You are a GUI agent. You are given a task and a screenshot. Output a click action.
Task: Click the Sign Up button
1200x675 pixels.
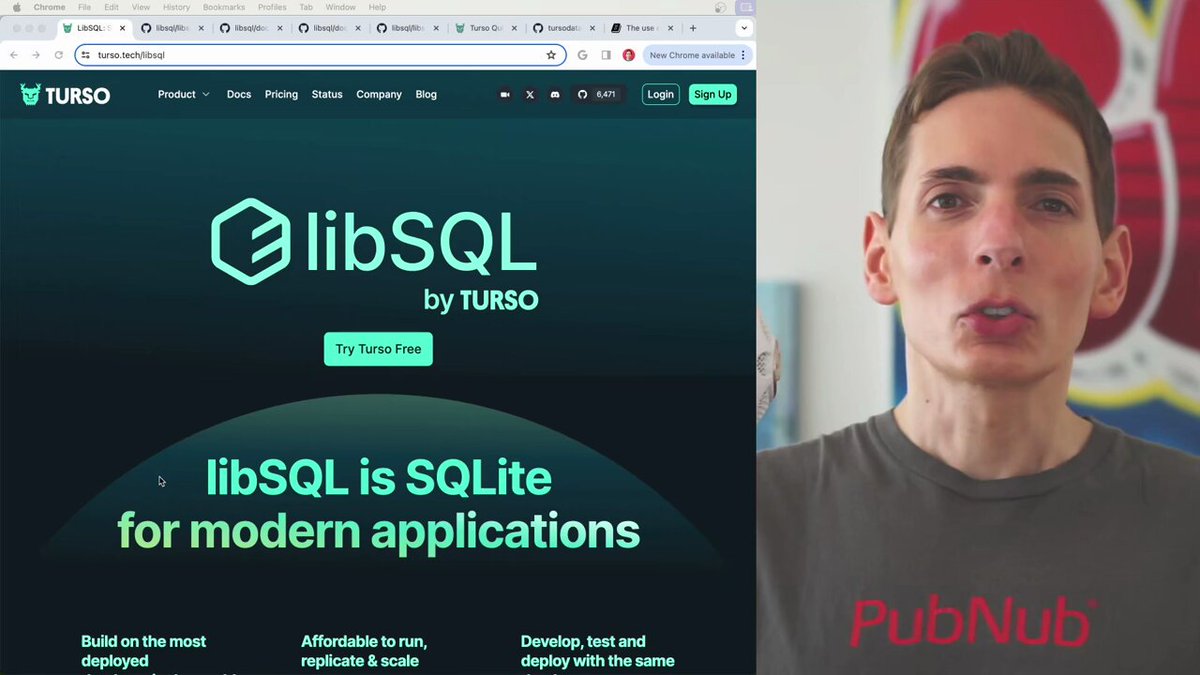pyautogui.click(x=713, y=95)
